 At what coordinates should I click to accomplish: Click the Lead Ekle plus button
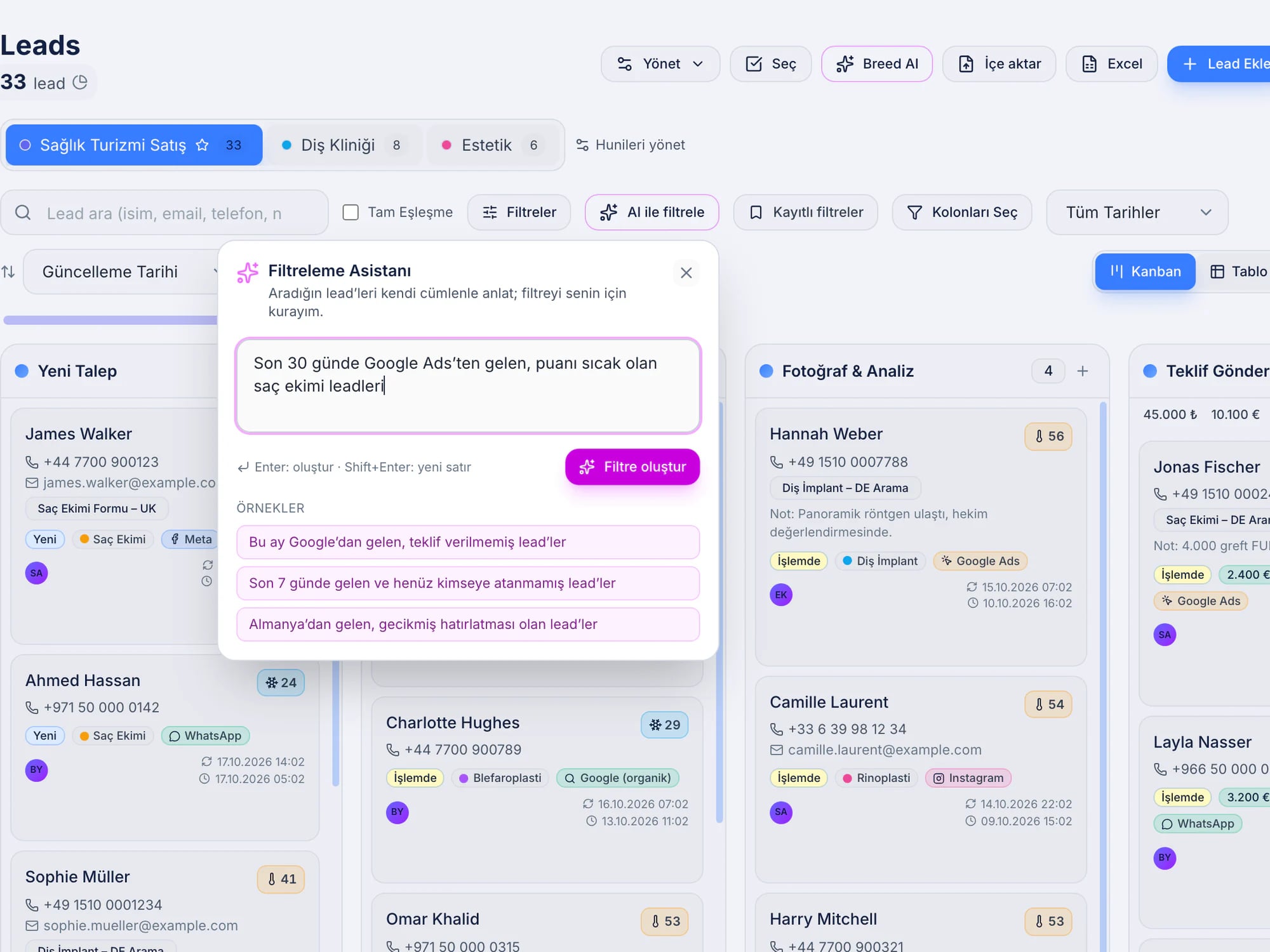click(x=1219, y=64)
